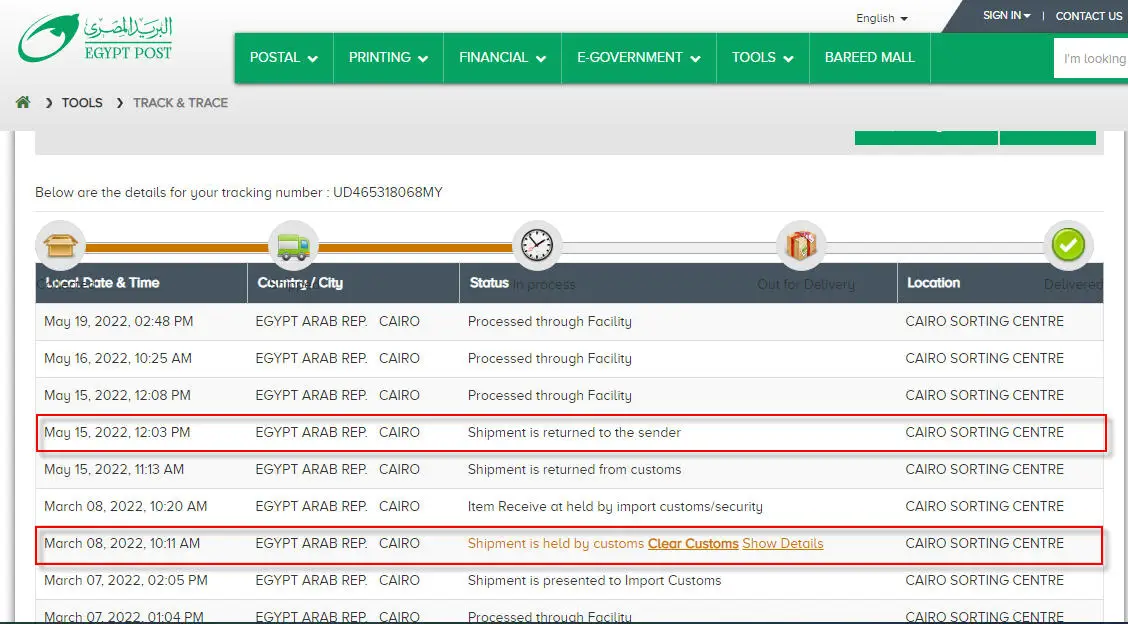Click 'March 08, 2022, 10:11 AM' cell

pos(122,543)
